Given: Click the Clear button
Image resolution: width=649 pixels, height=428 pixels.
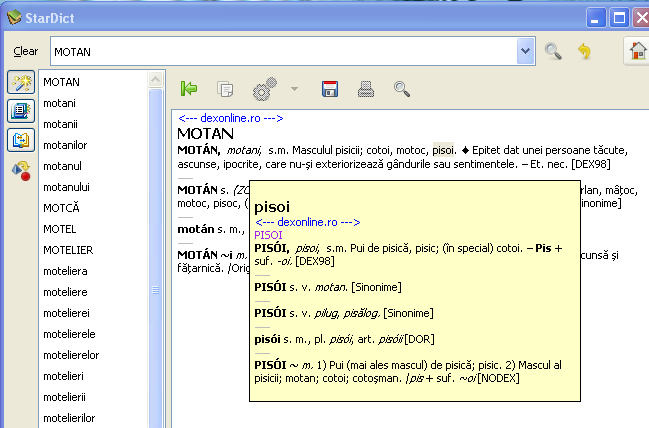Looking at the screenshot, I should 26,51.
